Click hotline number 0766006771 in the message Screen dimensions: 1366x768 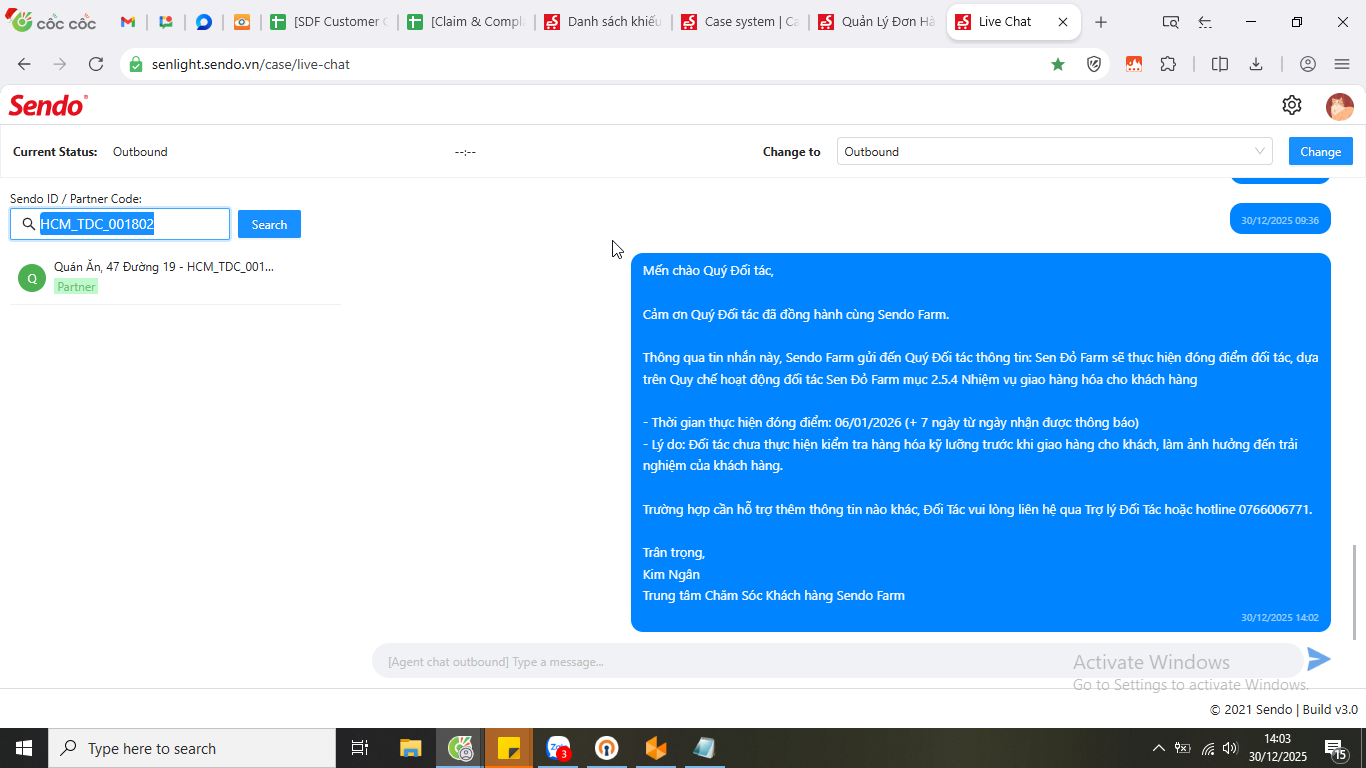point(1274,509)
